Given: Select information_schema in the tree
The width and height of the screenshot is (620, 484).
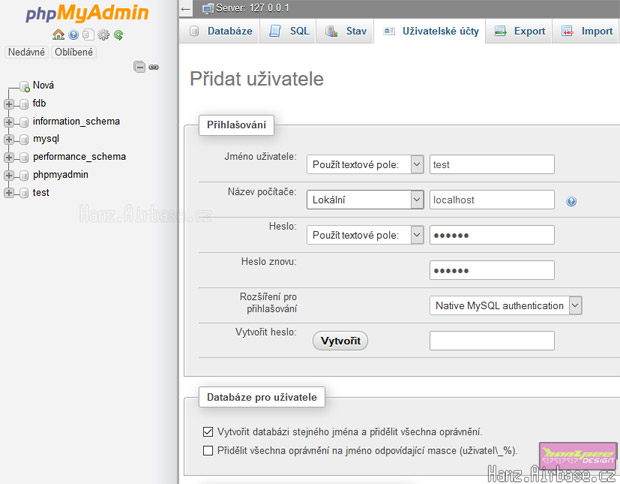Looking at the screenshot, I should pos(76,121).
